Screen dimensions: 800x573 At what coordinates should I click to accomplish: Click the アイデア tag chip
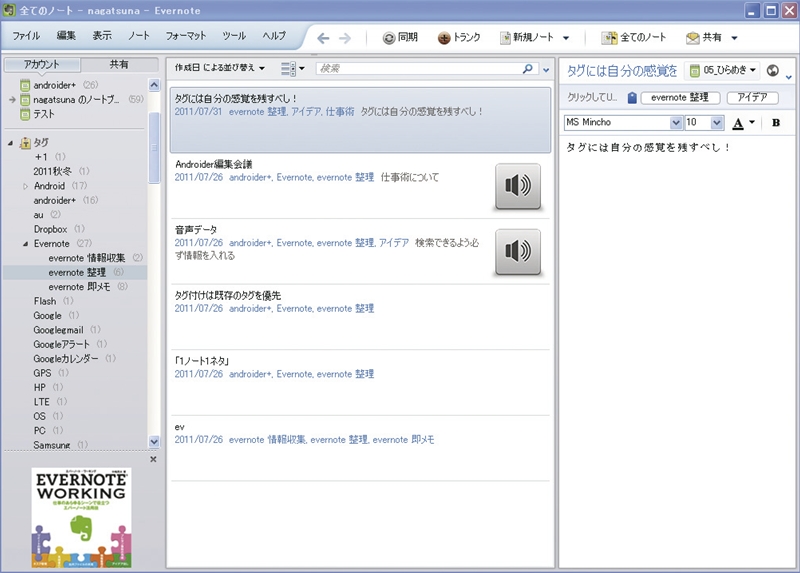pyautogui.click(x=752, y=97)
